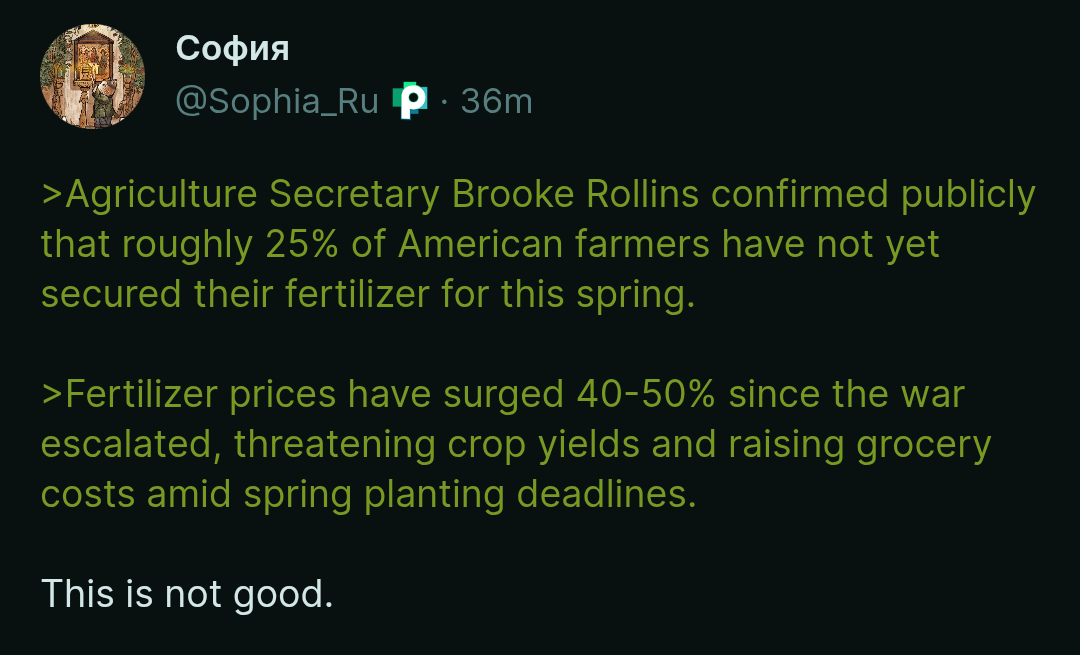Click the word "escalated" in the post
This screenshot has width=1080, height=655.
126,445
